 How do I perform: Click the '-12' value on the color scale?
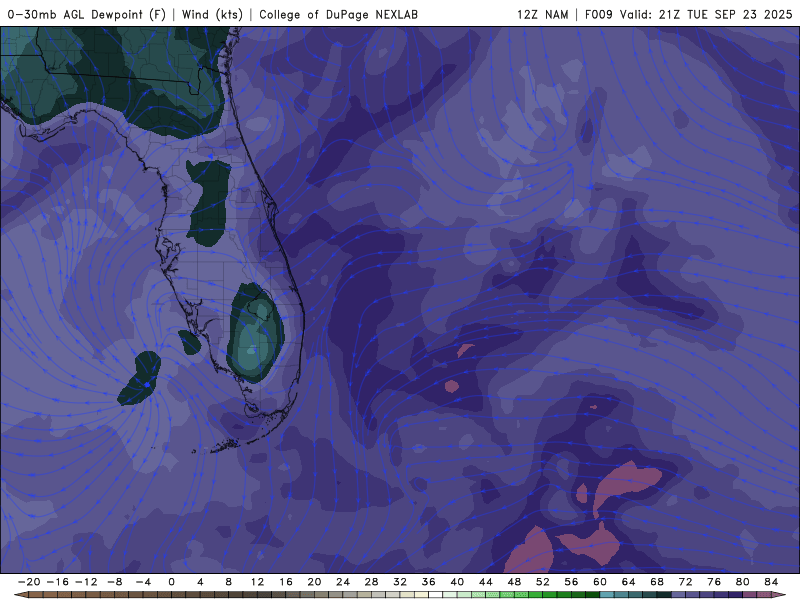pos(86,582)
